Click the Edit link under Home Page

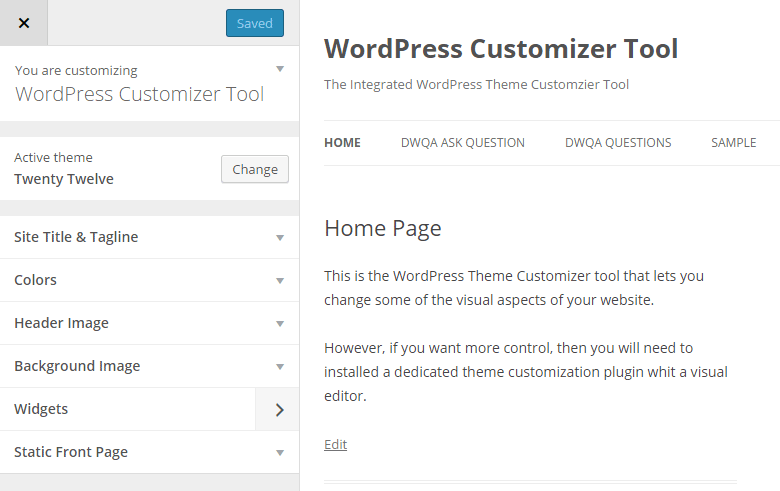335,444
